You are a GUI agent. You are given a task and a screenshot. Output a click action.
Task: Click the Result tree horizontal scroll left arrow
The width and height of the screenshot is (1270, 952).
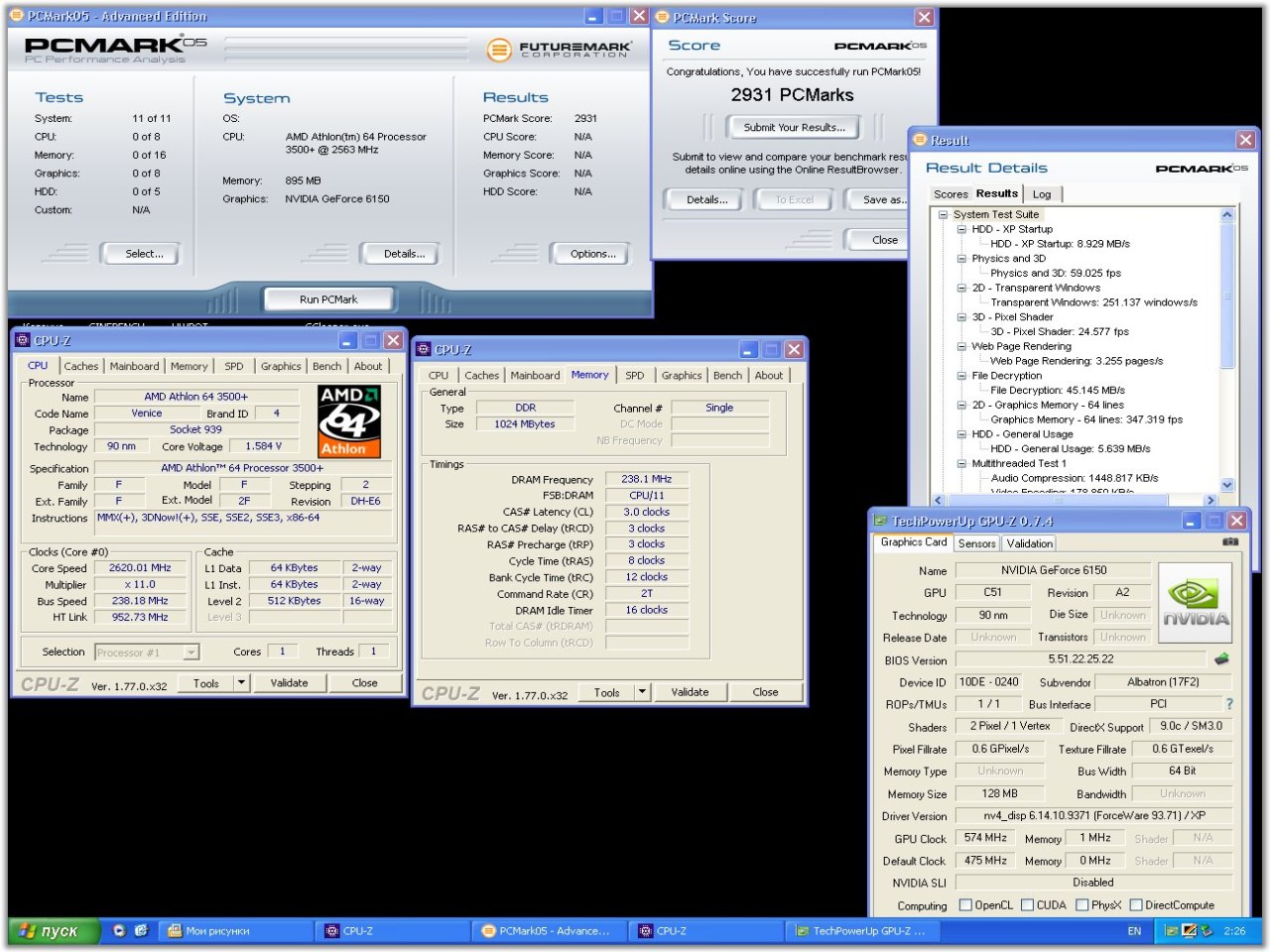pos(939,501)
